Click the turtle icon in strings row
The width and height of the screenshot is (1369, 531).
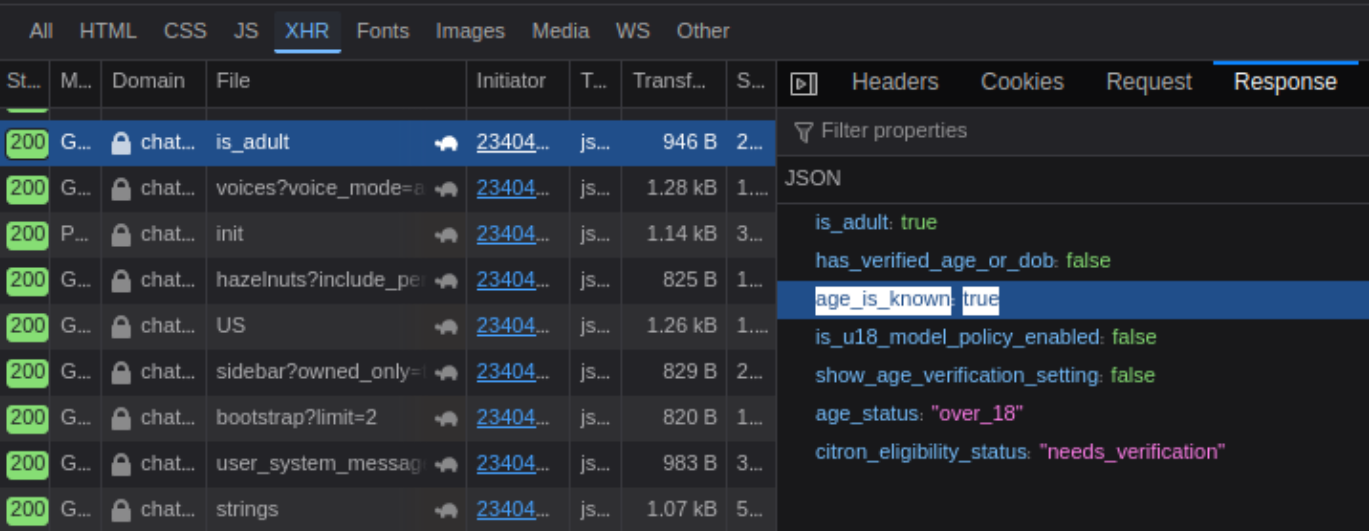[446, 511]
